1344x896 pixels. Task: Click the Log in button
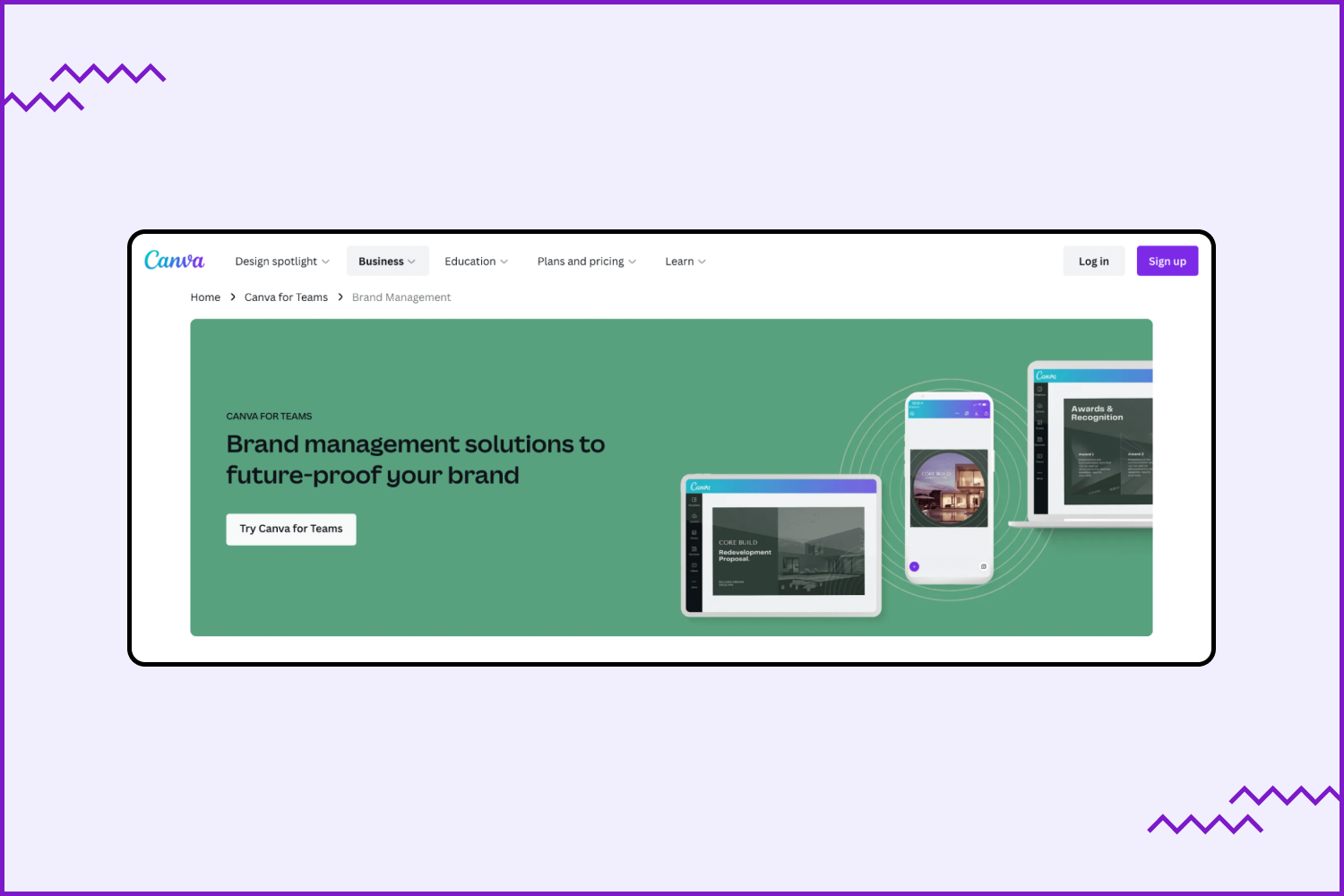(1094, 262)
